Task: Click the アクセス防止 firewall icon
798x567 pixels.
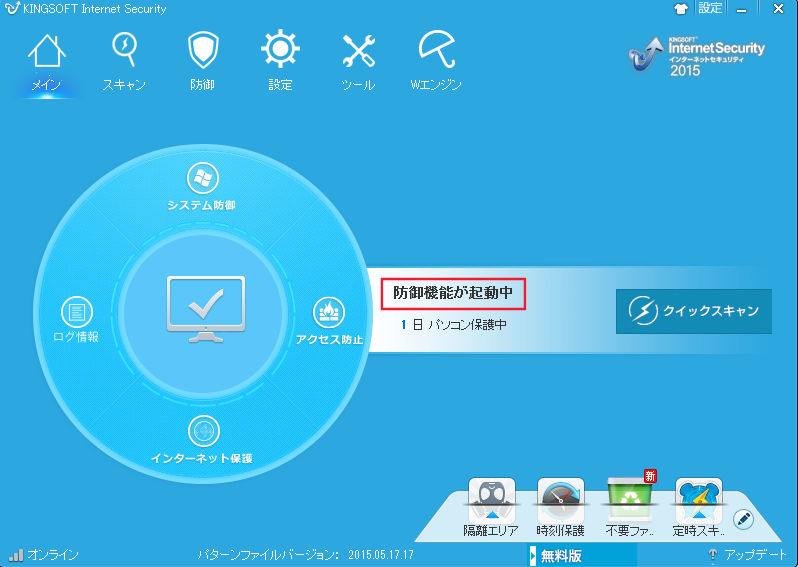Action: 329,313
